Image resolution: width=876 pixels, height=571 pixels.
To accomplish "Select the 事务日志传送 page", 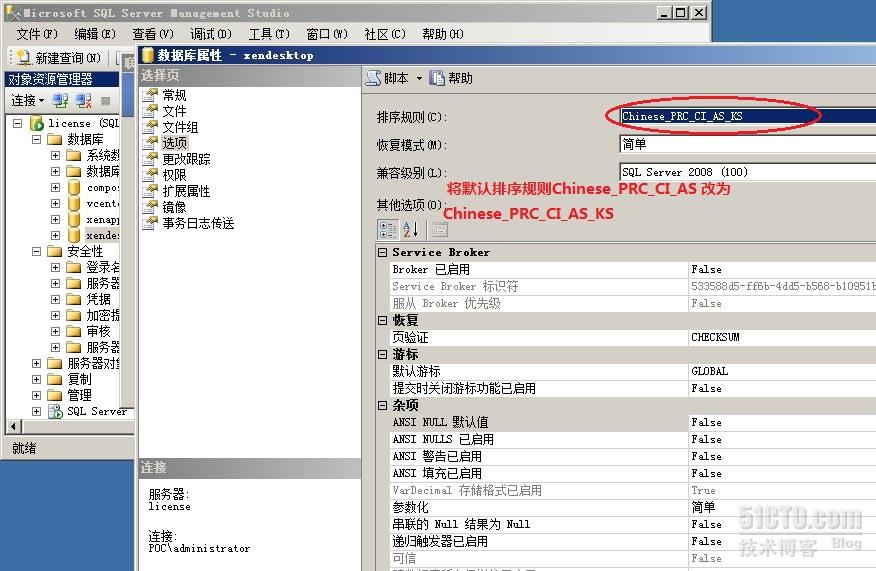I will click(x=198, y=223).
